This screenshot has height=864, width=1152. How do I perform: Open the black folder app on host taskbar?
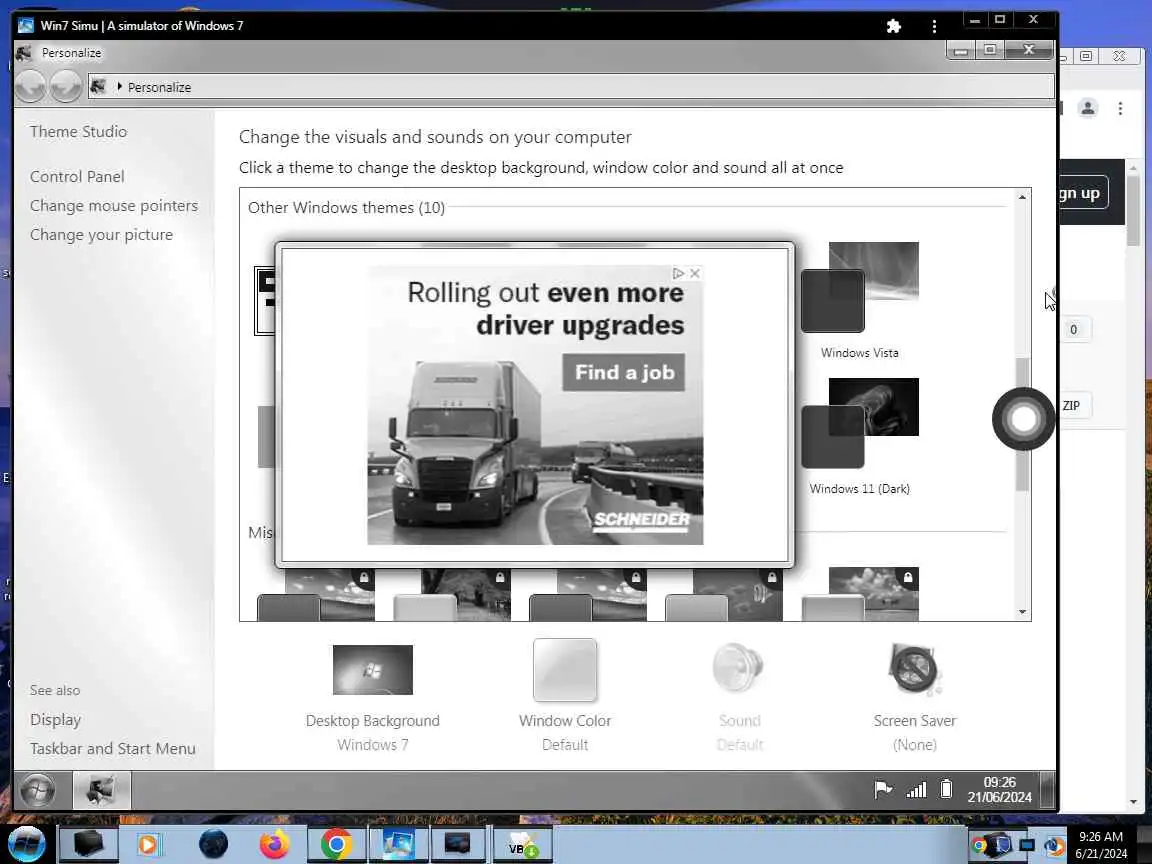coord(87,844)
